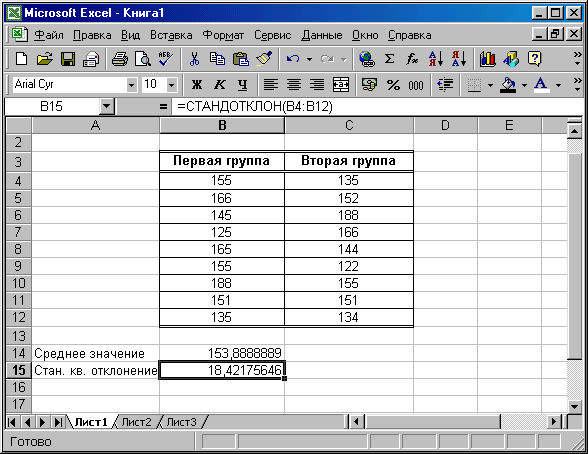Select cell with value 153,8888889

tap(222, 353)
